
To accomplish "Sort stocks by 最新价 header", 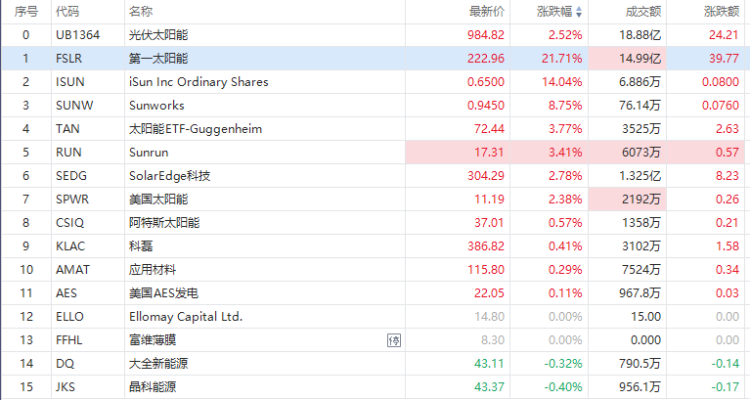I will click(x=487, y=11).
